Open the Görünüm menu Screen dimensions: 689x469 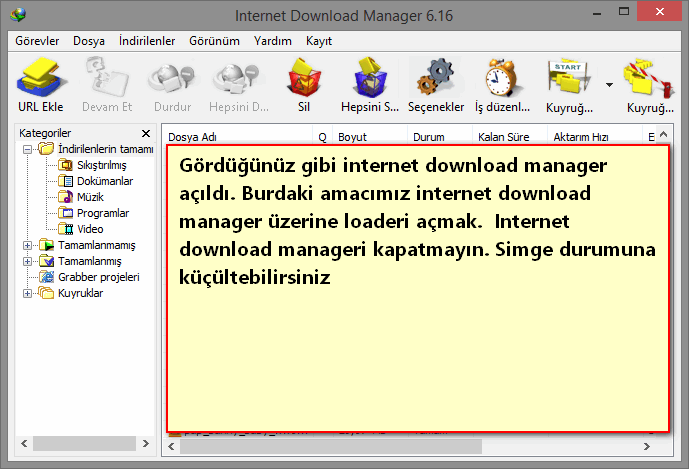click(214, 41)
